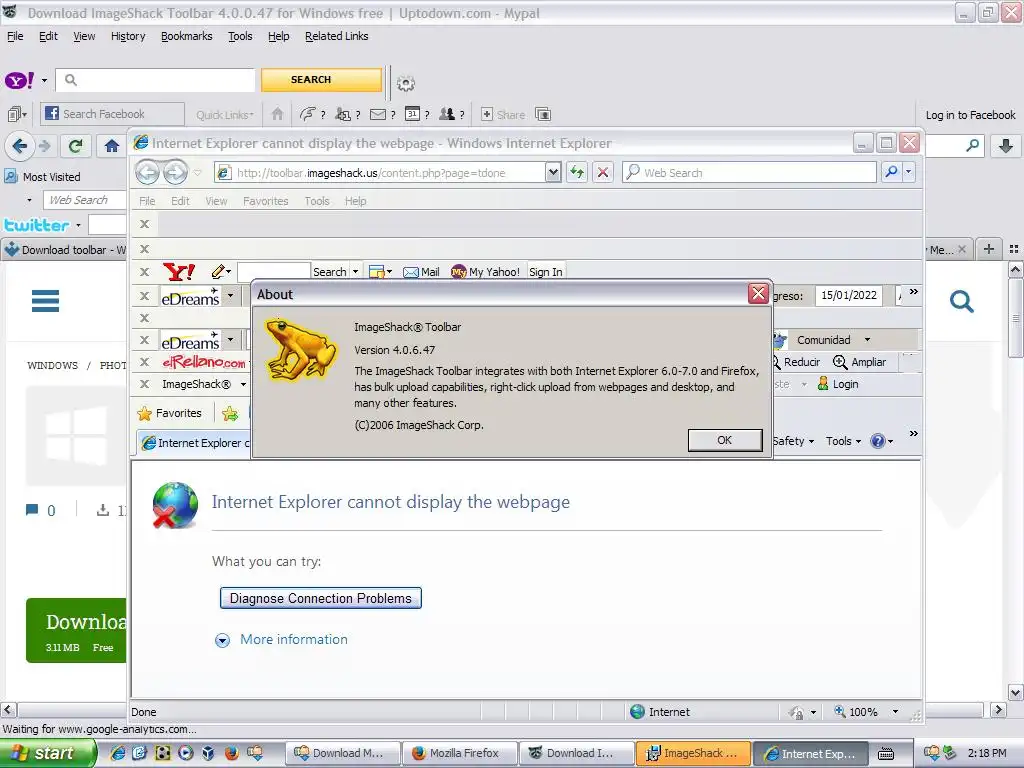Open Yahoo Search dropdown arrow in IE
1024x768 pixels.
355,272
